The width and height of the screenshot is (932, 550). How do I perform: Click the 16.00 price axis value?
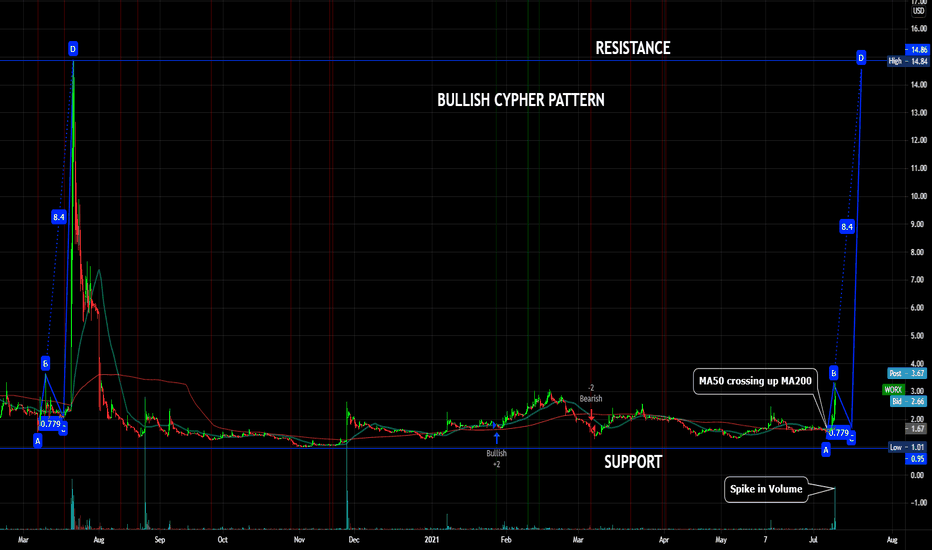point(918,29)
